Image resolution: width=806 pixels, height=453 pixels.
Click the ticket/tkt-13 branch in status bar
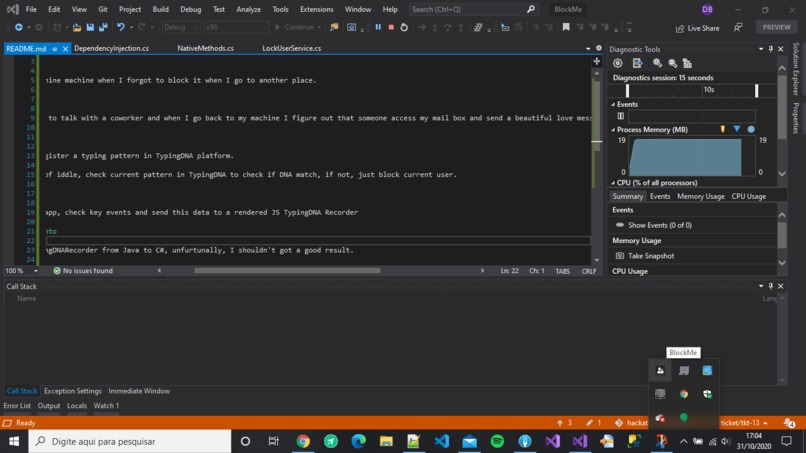click(x=743, y=423)
